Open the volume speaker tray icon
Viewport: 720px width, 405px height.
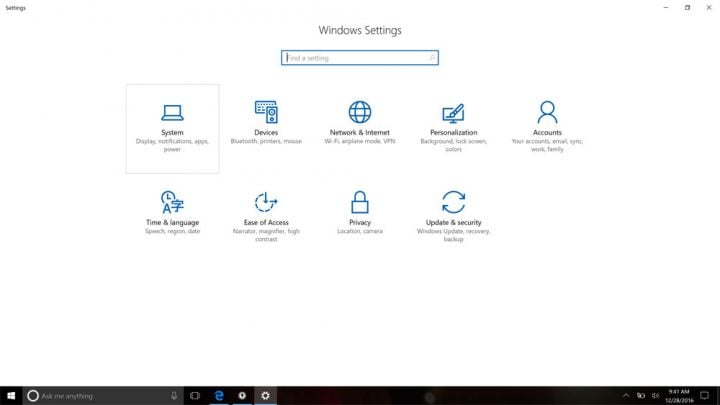(x=655, y=396)
